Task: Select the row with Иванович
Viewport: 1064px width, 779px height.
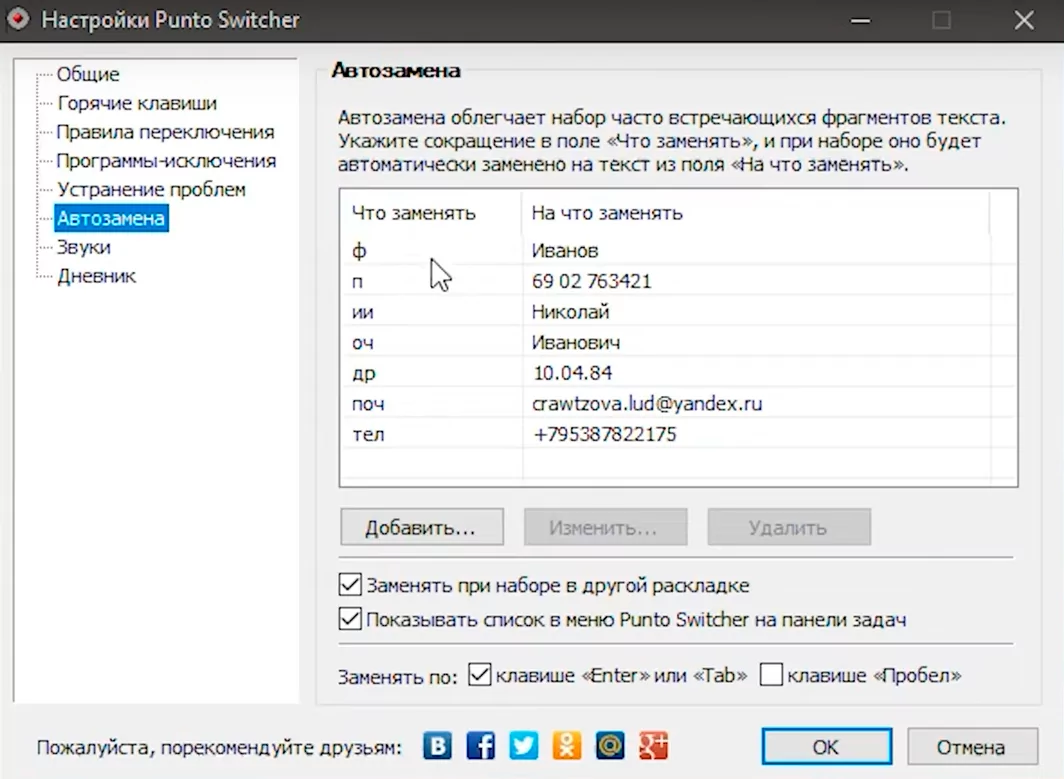Action: point(678,342)
